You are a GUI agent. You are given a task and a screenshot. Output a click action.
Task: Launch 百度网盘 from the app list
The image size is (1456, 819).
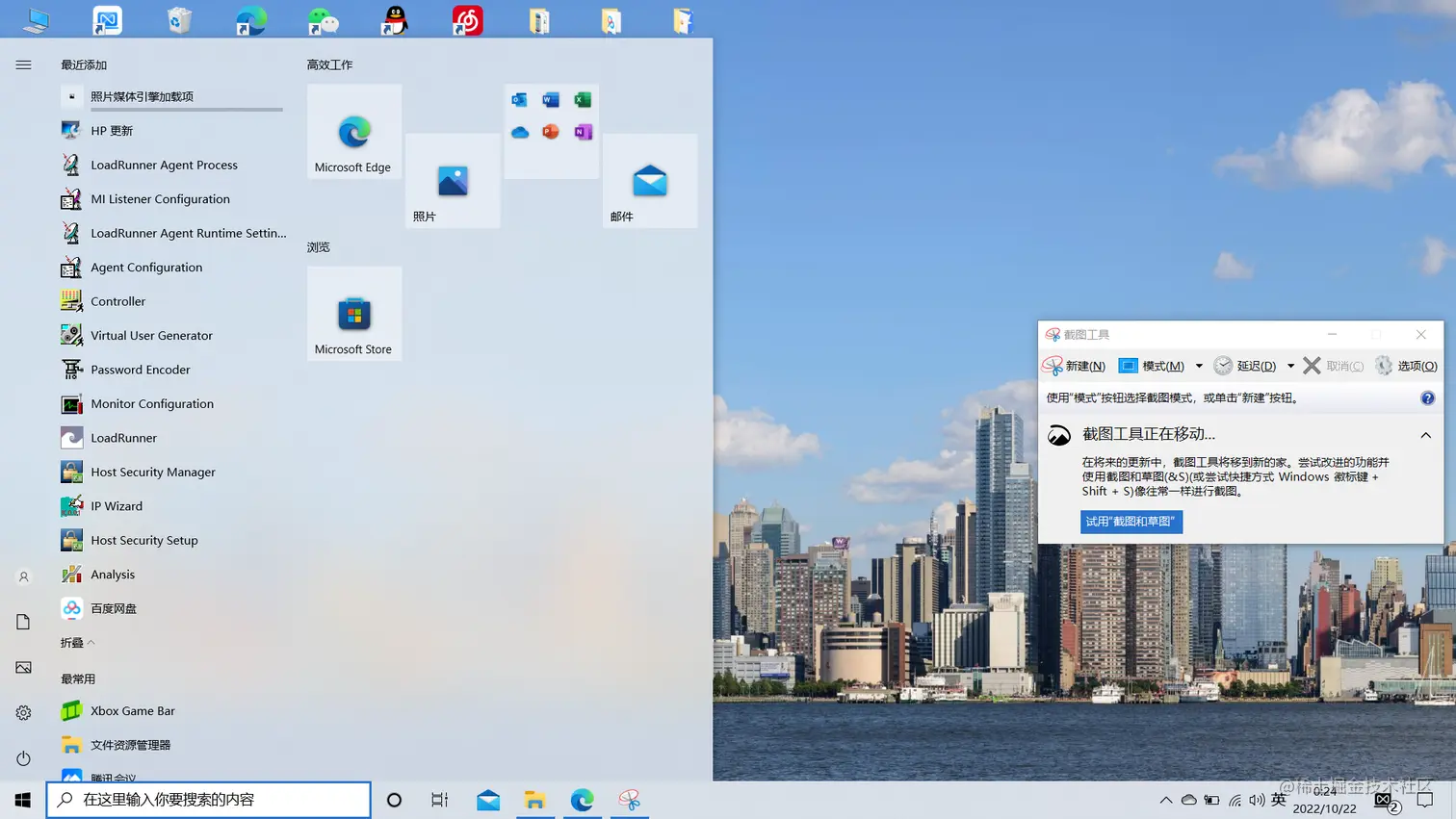tap(171, 609)
